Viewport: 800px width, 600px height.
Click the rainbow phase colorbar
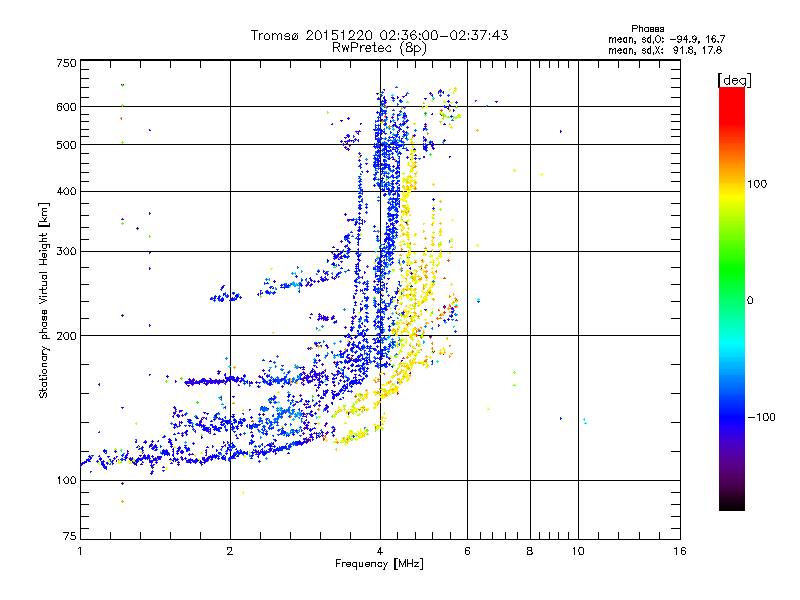pos(732,299)
